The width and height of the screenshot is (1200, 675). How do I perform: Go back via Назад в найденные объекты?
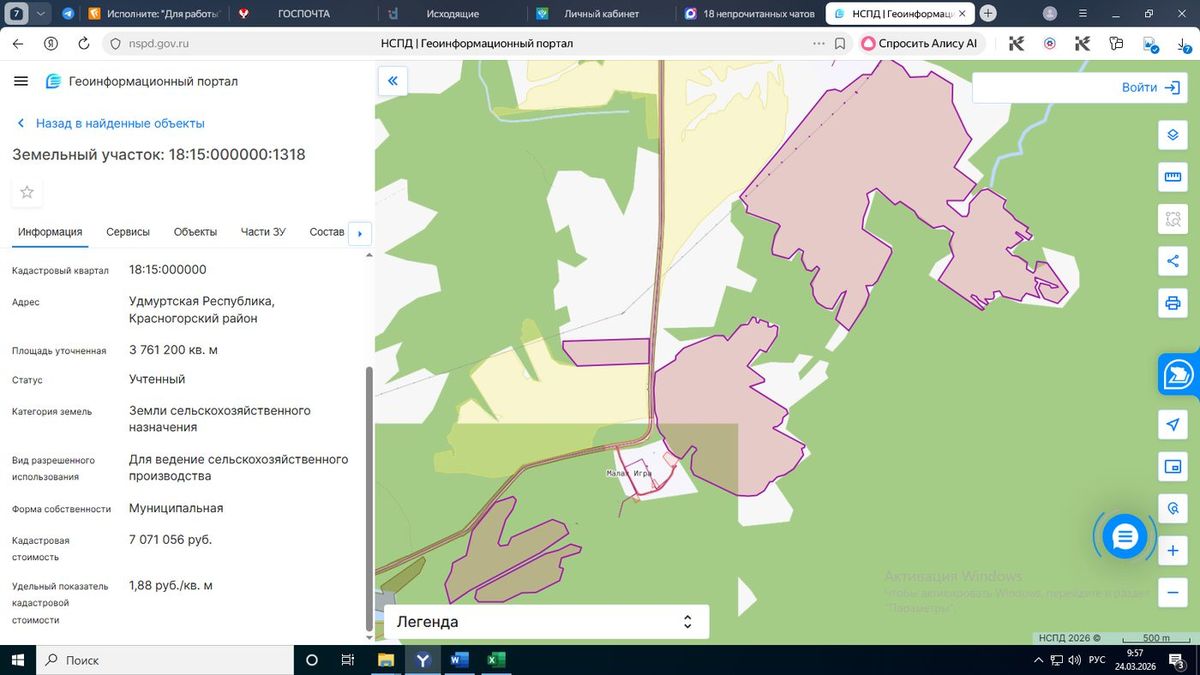tap(111, 123)
